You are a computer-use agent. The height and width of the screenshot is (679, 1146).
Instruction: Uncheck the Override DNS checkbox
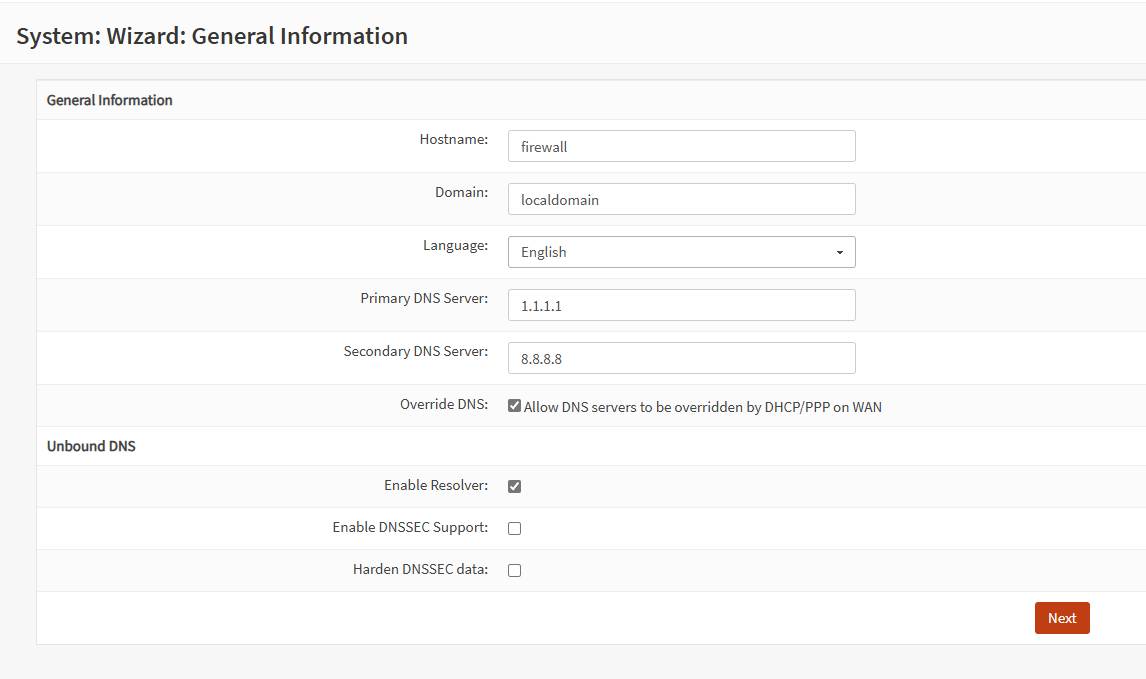point(515,406)
